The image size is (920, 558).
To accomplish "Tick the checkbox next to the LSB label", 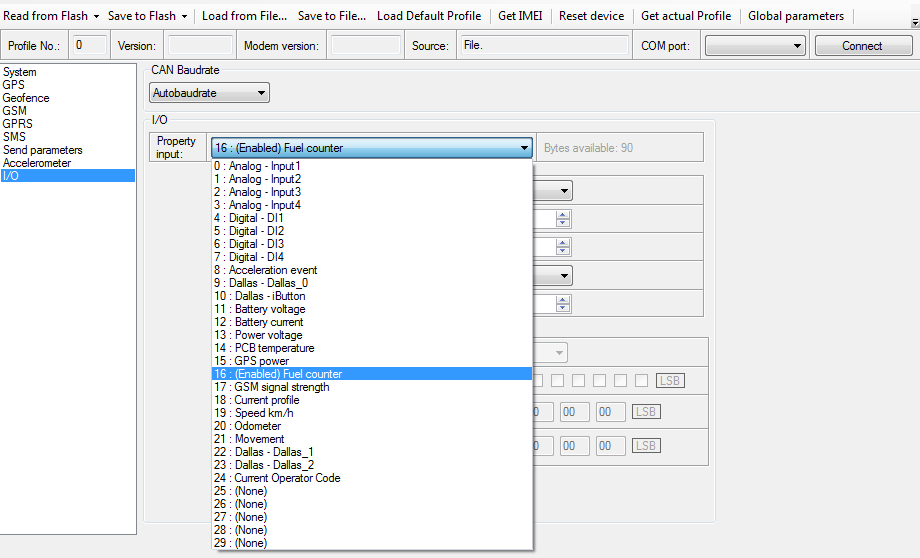I will pos(641,380).
